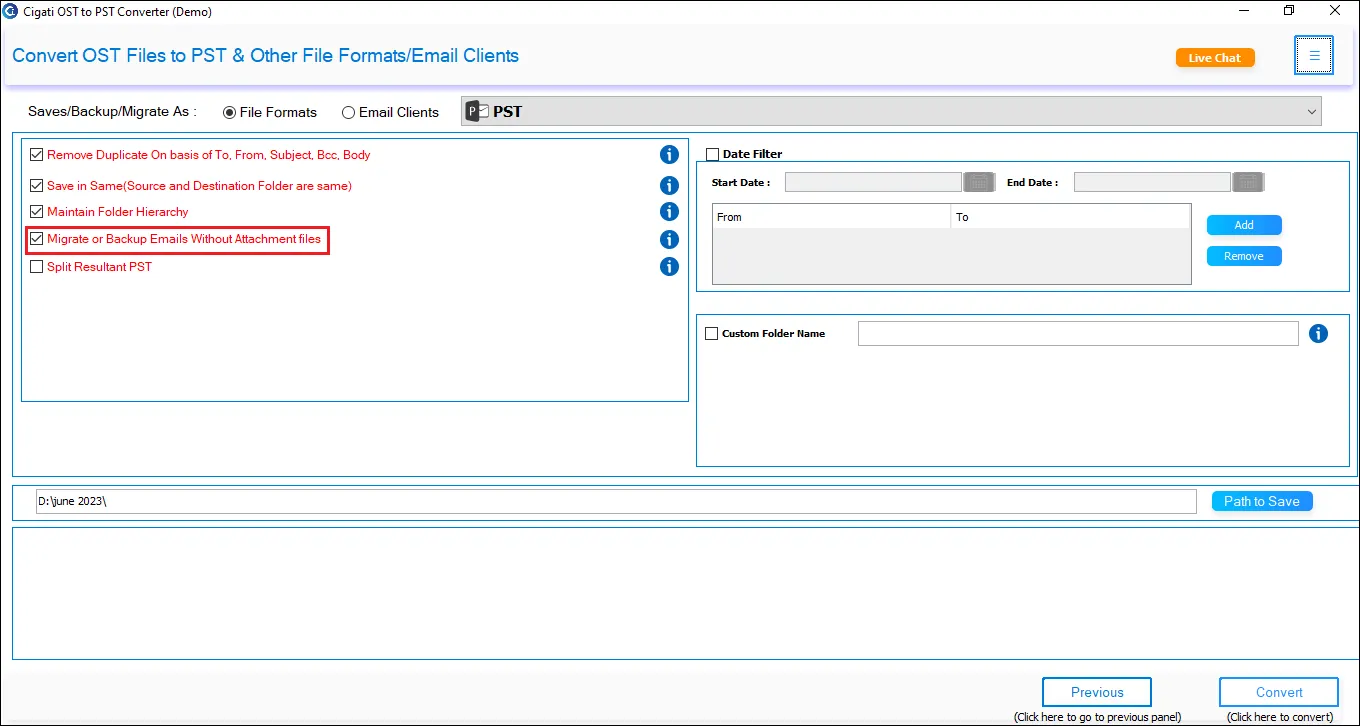Click the Cigati app logo in title bar
The image size is (1360, 726).
point(10,11)
